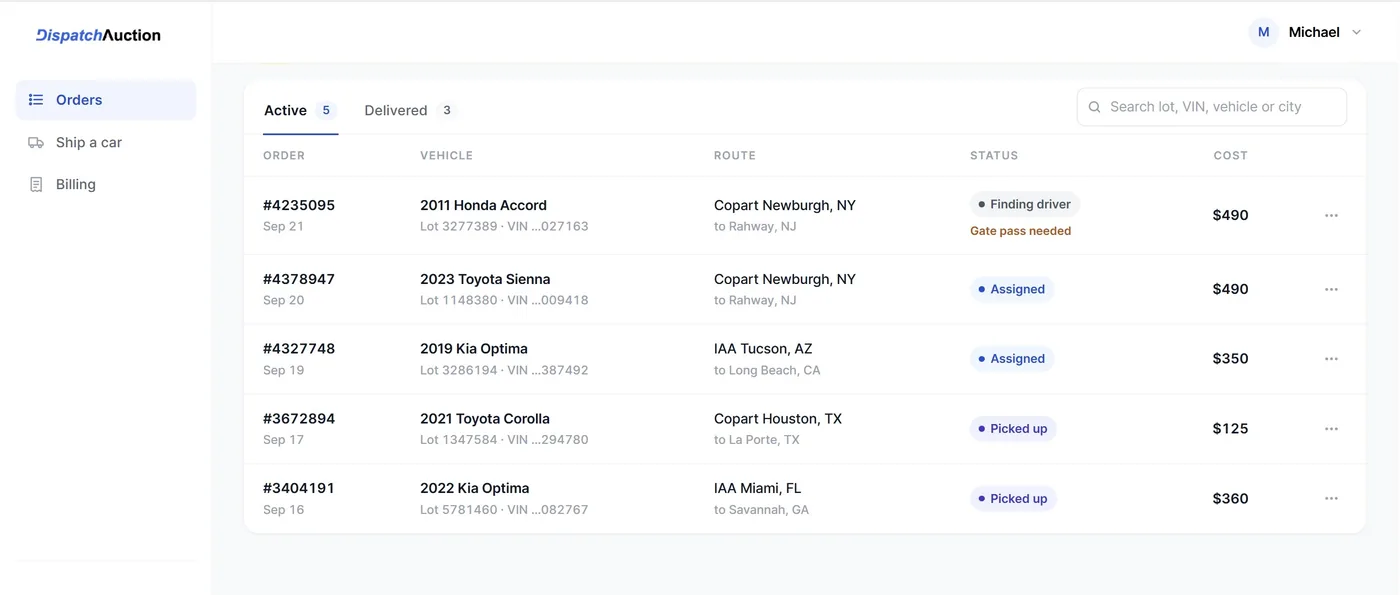This screenshot has height=595, width=1400.
Task: Click the $360 cost value
Action: coord(1230,498)
